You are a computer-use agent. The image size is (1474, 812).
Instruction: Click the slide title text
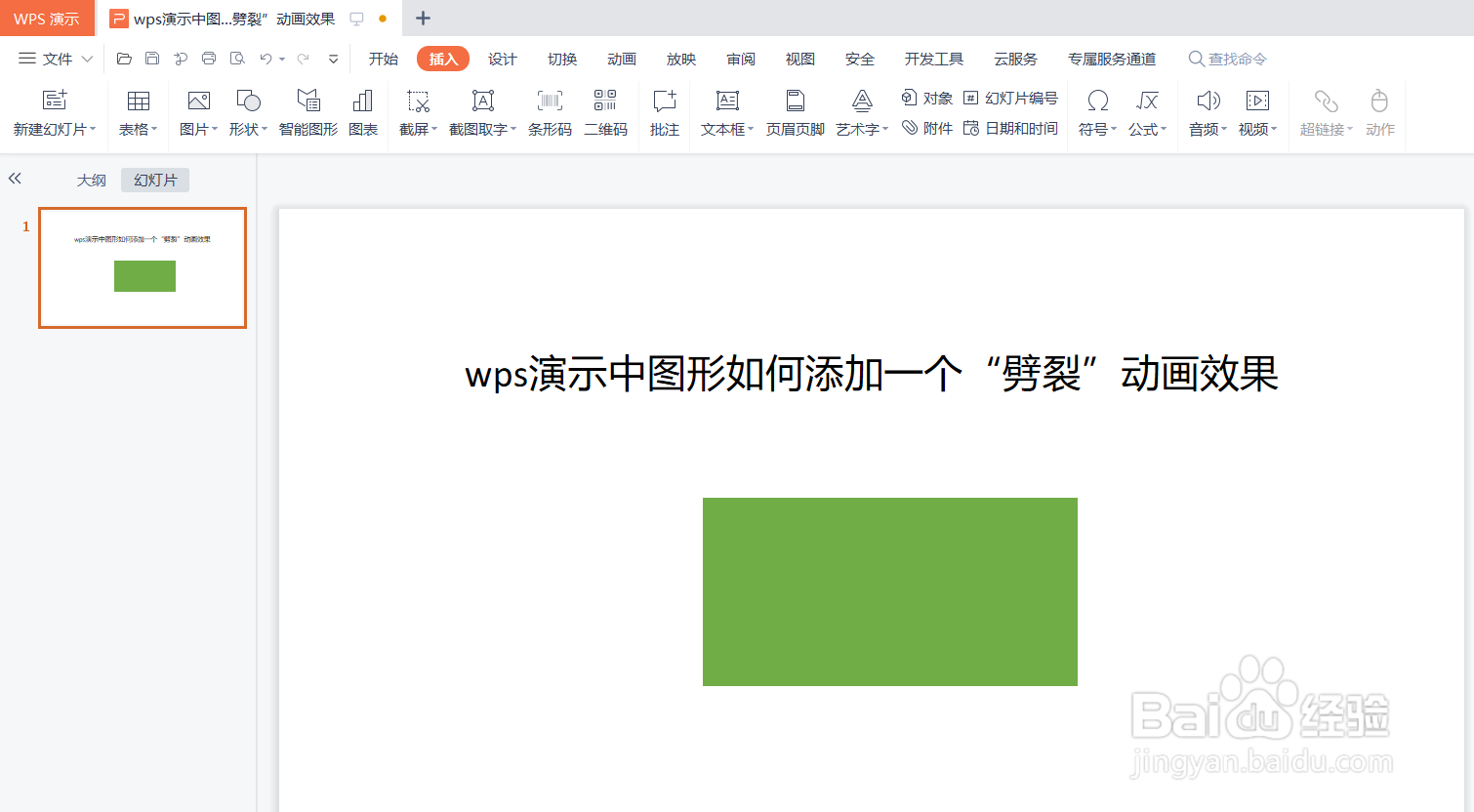pyautogui.click(x=872, y=374)
